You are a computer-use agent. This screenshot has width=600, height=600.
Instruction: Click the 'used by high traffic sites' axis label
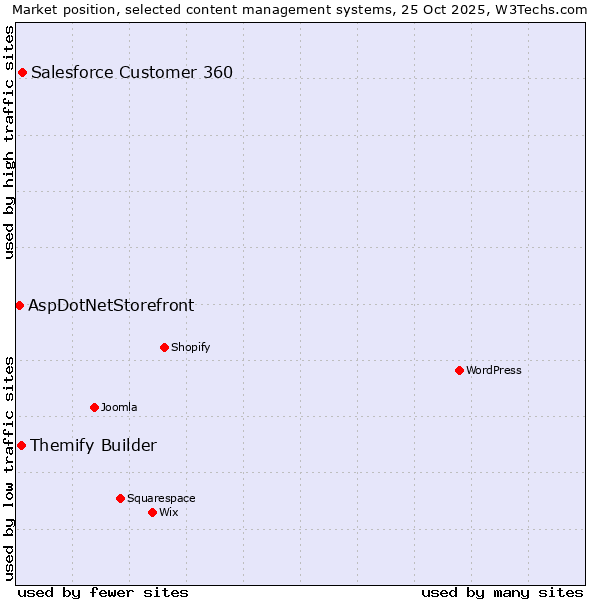9,141
